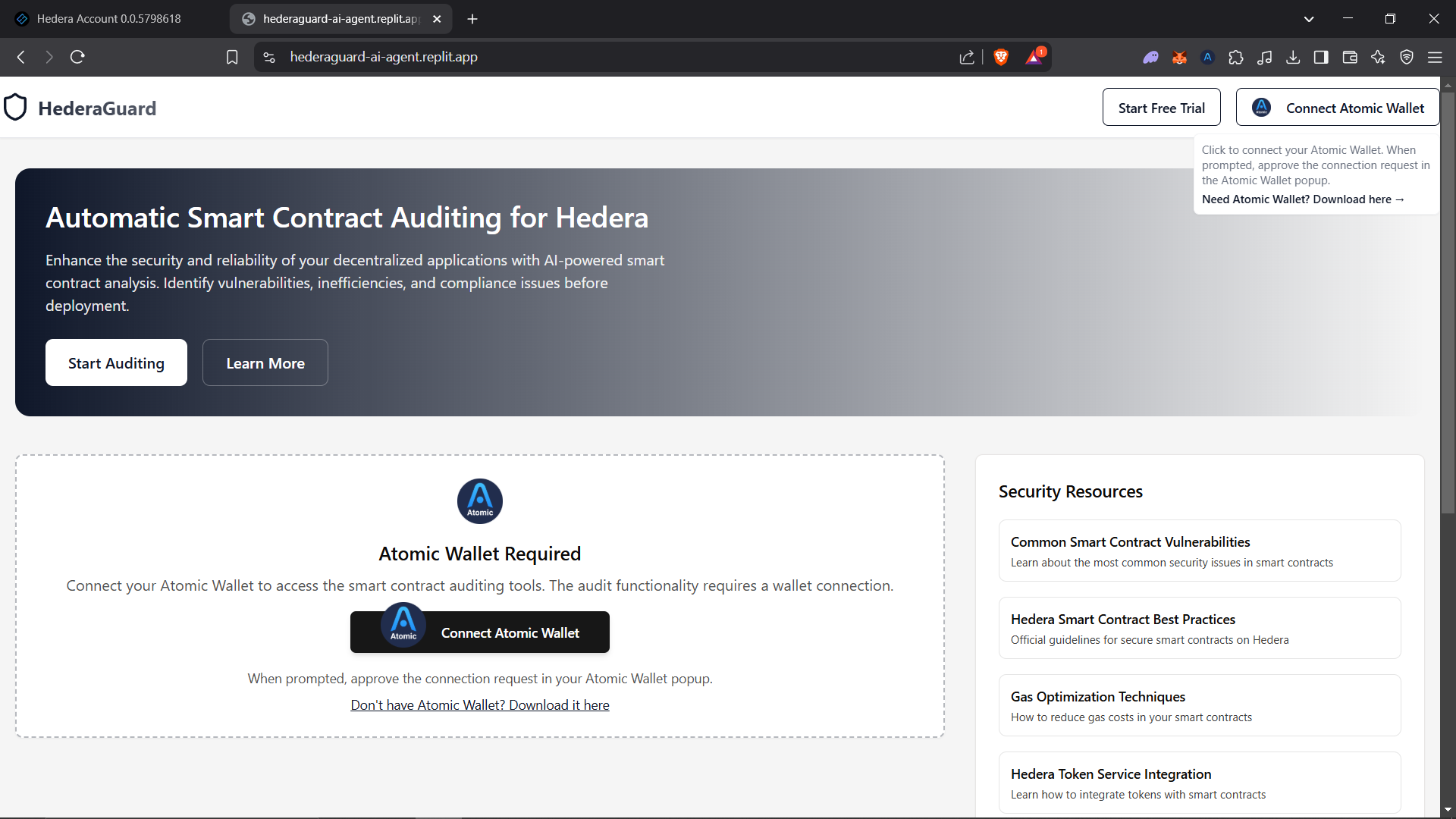Open site information icon in address bar
This screenshot has height=819, width=1456.
tap(269, 57)
